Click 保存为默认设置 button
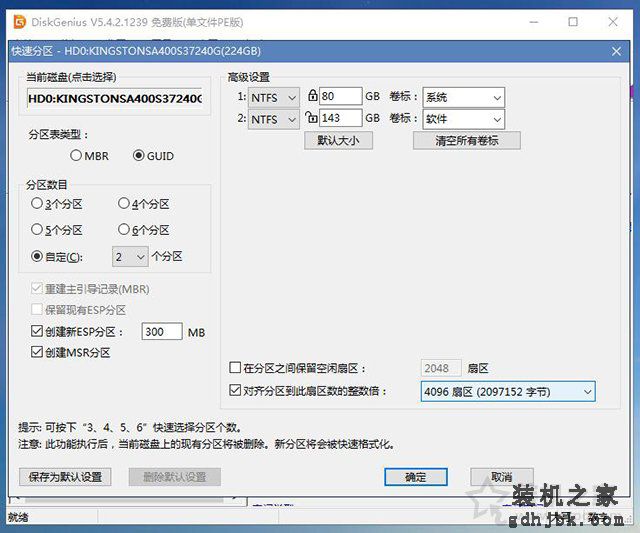Image resolution: width=640 pixels, height=533 pixels. point(65,477)
